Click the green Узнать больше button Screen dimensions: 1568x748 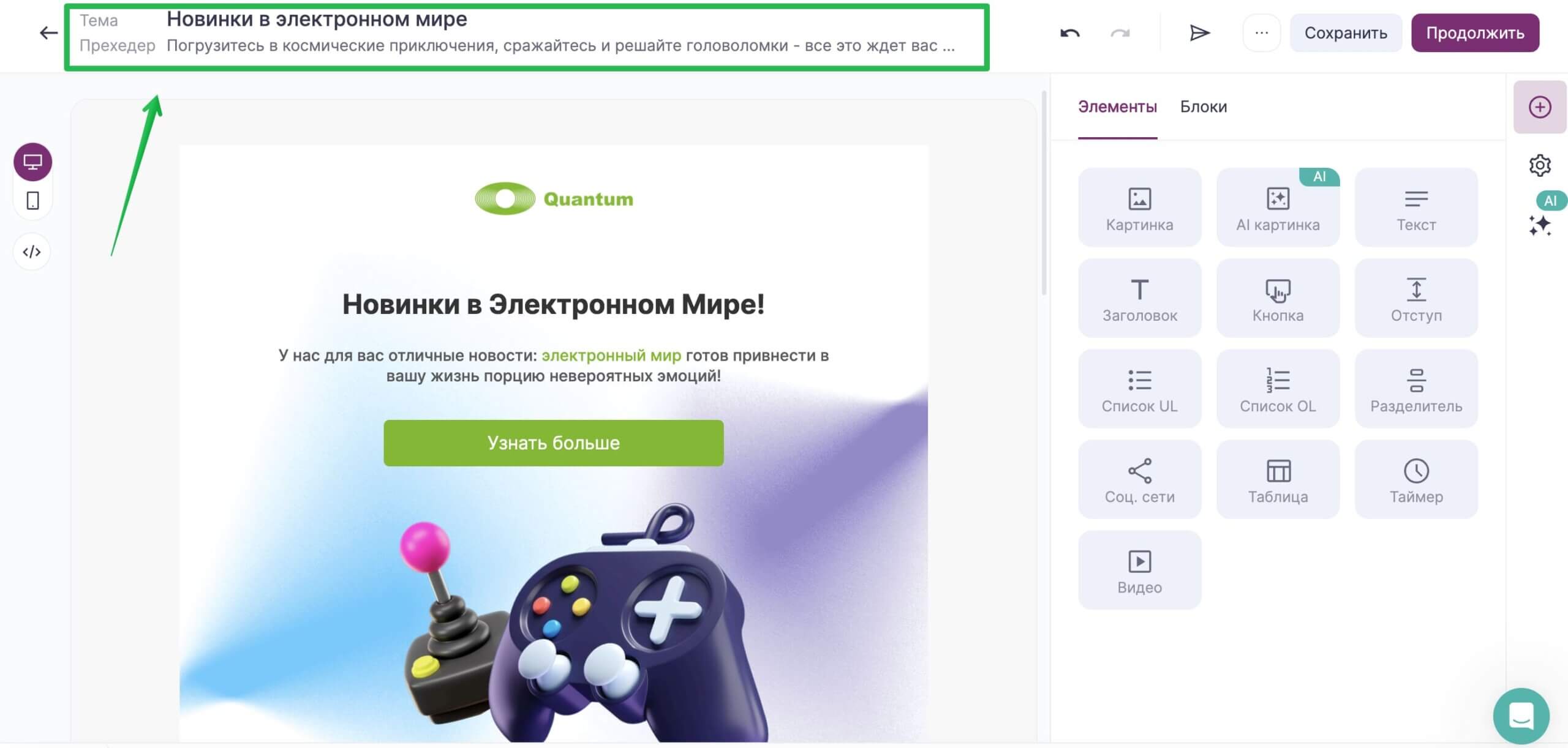[554, 443]
